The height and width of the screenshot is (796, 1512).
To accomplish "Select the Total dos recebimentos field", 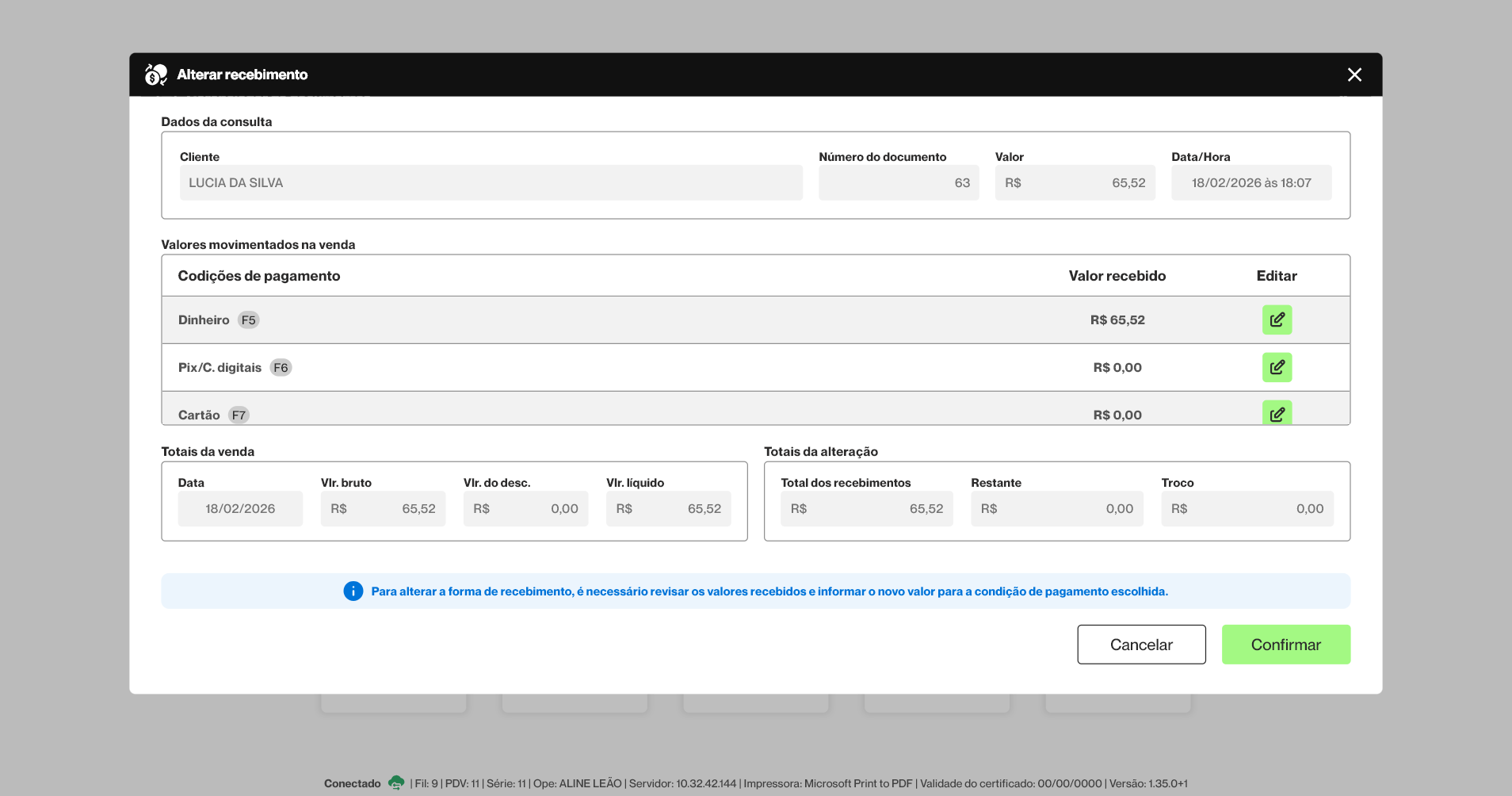I will [x=866, y=509].
